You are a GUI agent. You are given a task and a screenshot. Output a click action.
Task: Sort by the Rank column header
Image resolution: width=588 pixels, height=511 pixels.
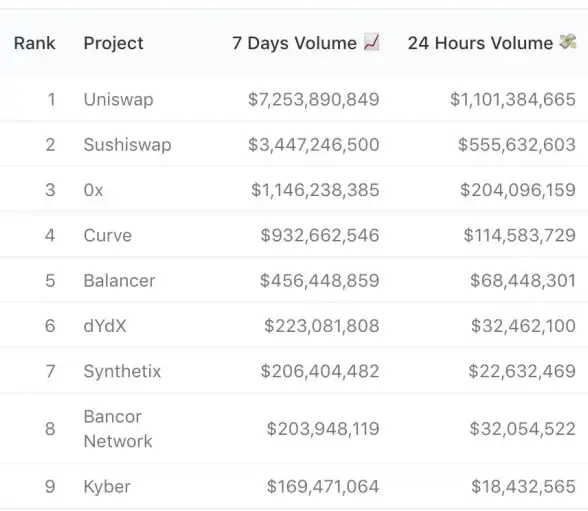click(x=34, y=43)
